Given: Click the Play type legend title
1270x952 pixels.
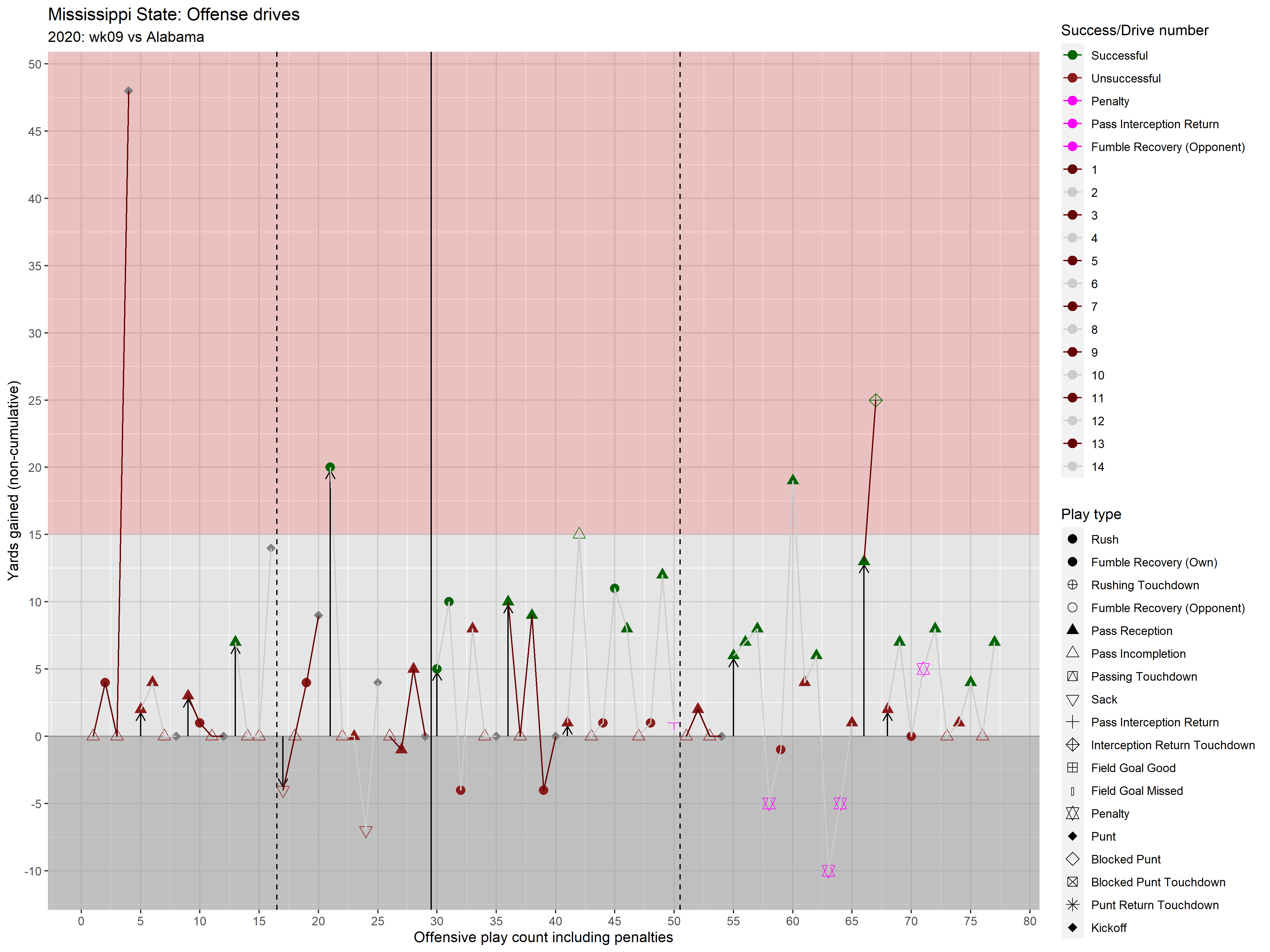Looking at the screenshot, I should point(1091,514).
